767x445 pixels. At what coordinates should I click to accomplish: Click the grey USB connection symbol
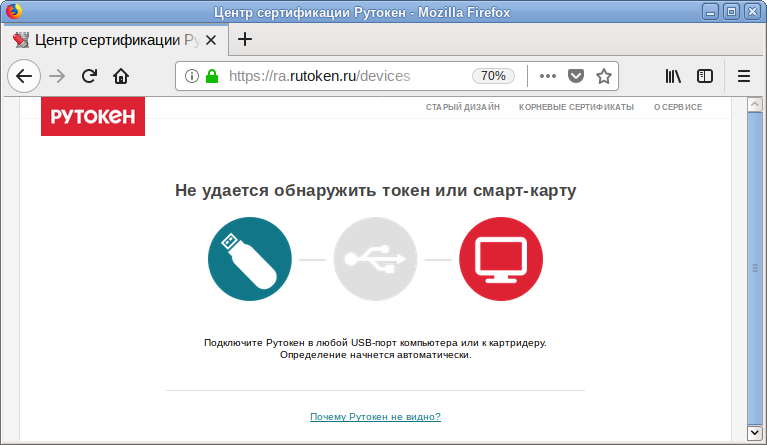(x=375, y=259)
